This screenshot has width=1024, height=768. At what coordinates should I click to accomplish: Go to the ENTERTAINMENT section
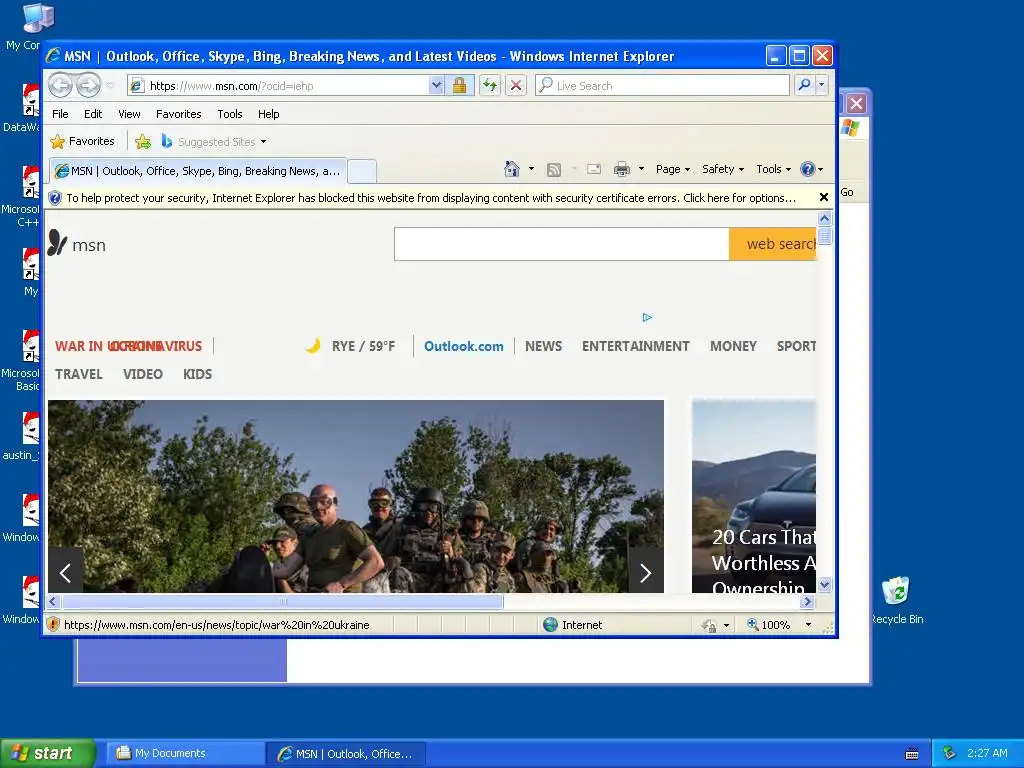[635, 346]
